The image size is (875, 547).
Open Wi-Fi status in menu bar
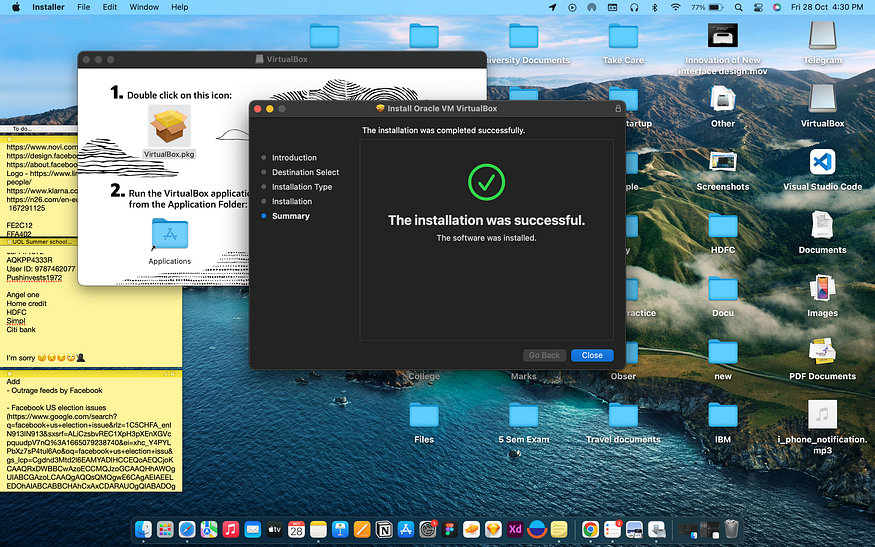675,7
